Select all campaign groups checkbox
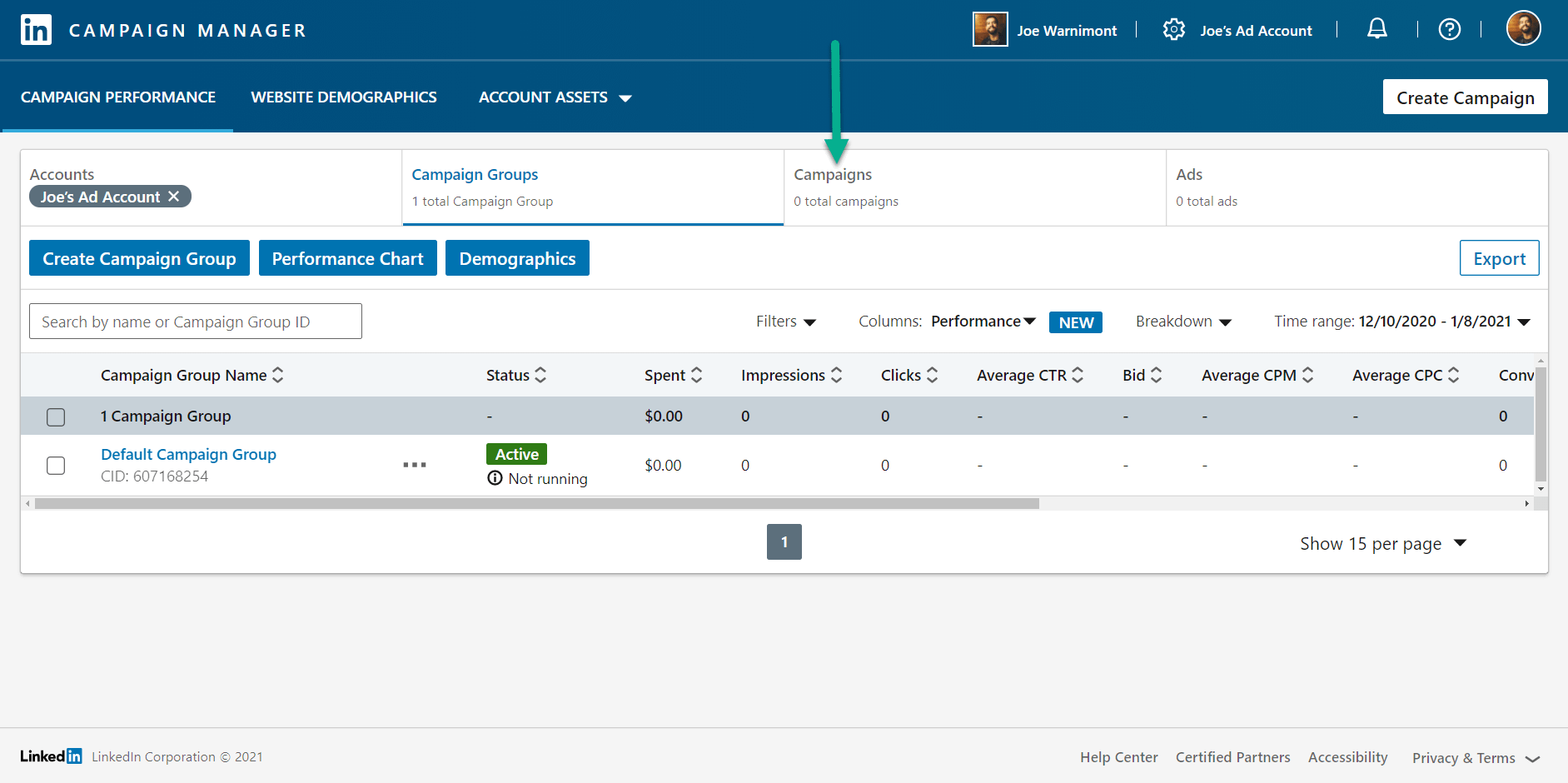The image size is (1568, 783). click(56, 416)
